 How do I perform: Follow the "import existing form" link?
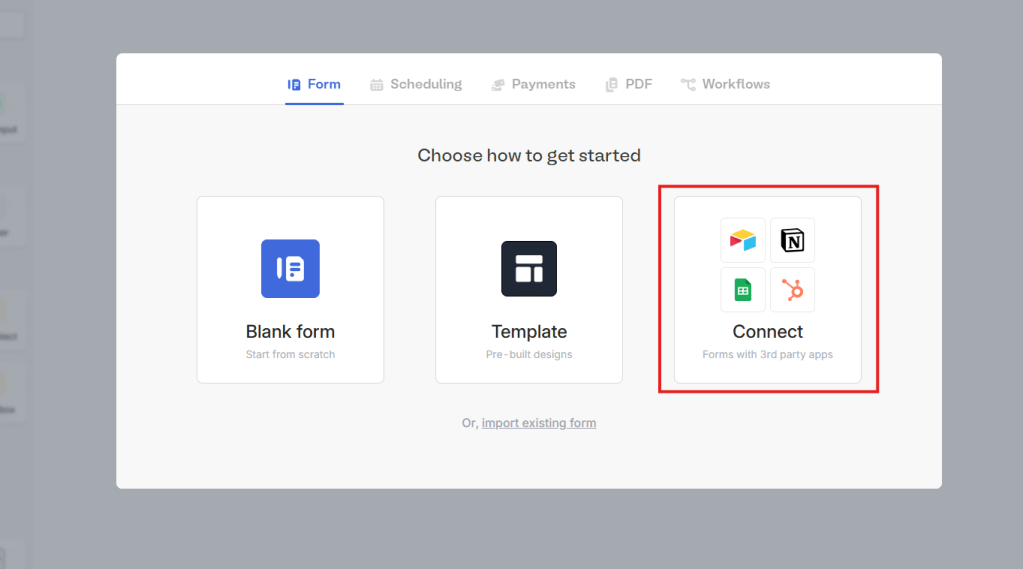[539, 423]
